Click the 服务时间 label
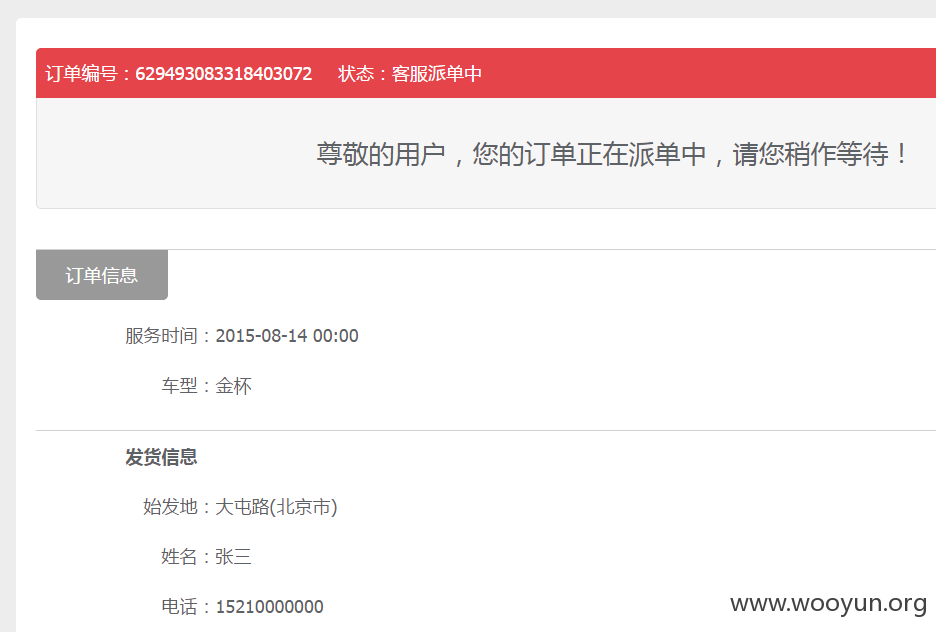Viewport: 936px width, 632px height. 161,336
